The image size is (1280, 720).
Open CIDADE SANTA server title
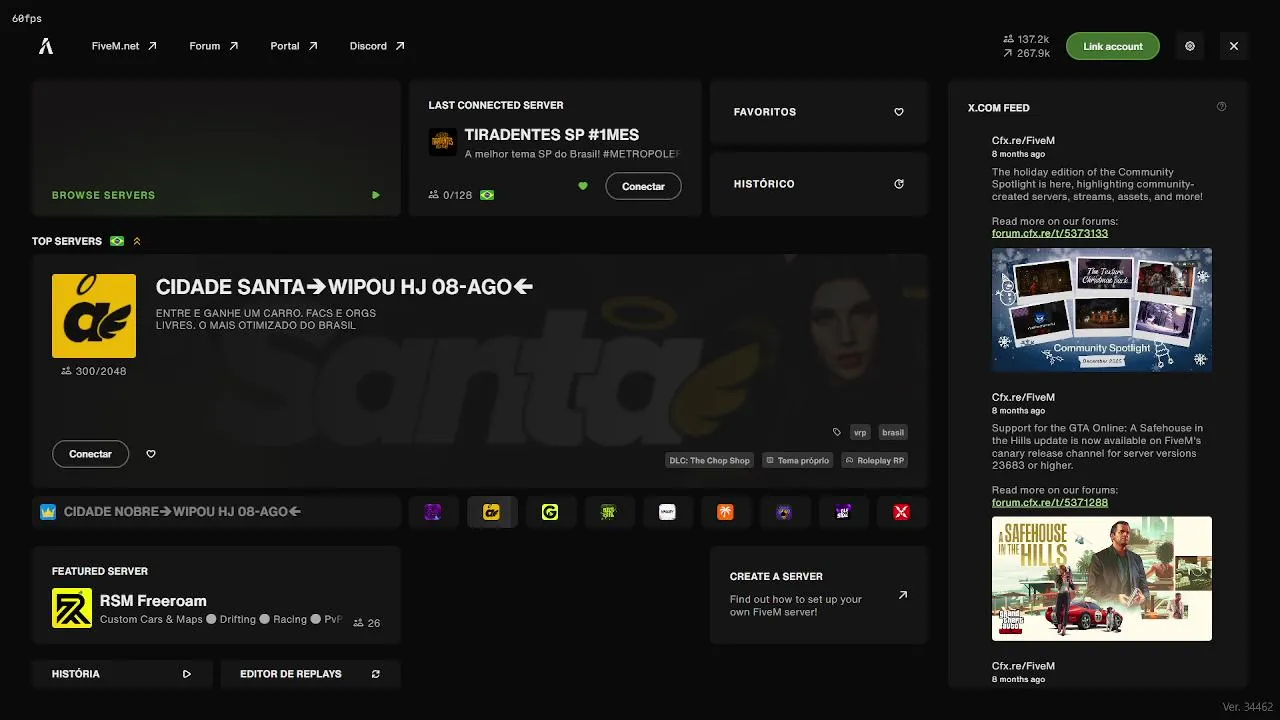[x=344, y=287]
